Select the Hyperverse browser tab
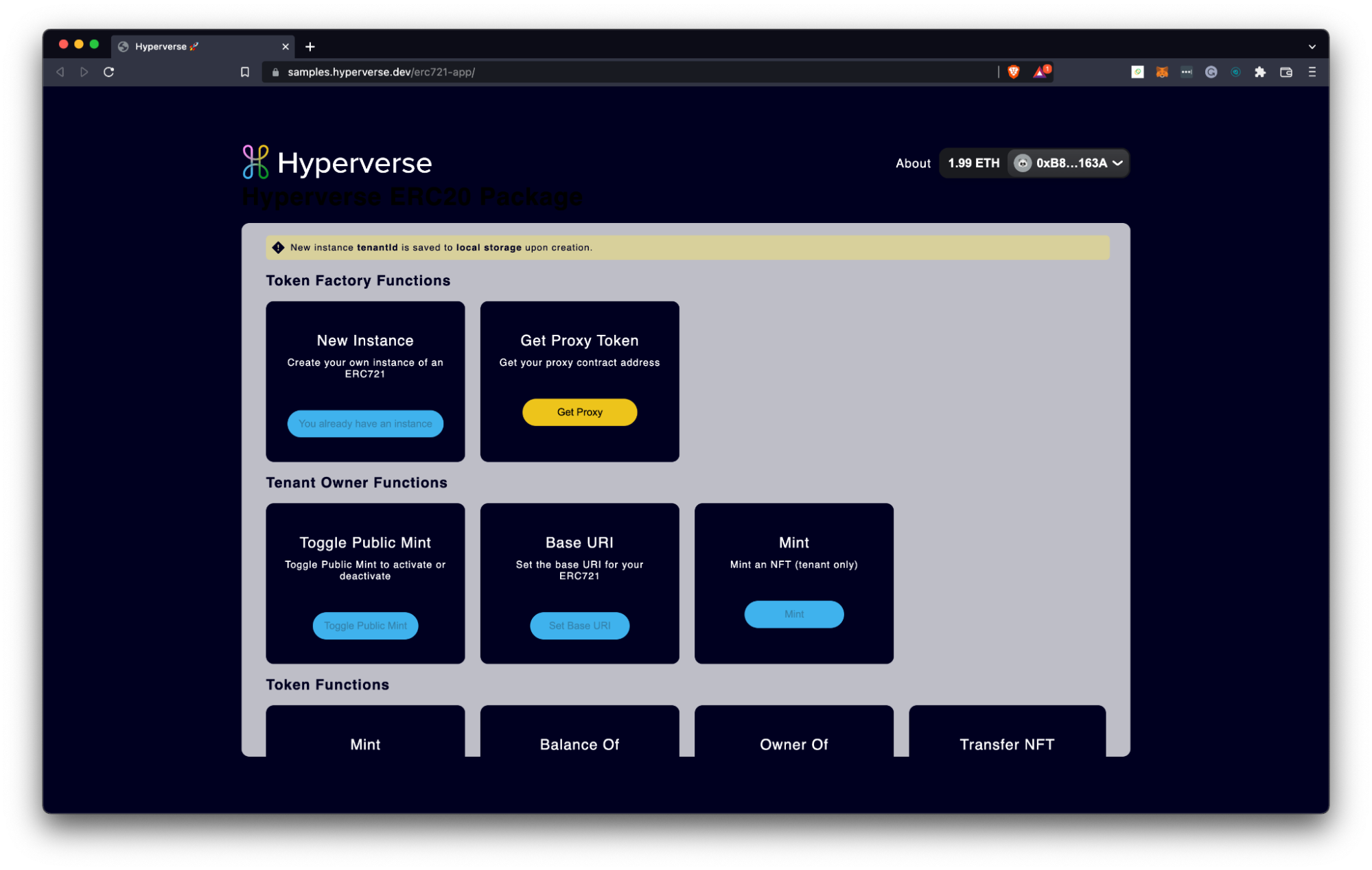Image resolution: width=1372 pixels, height=870 pixels. [x=203, y=47]
